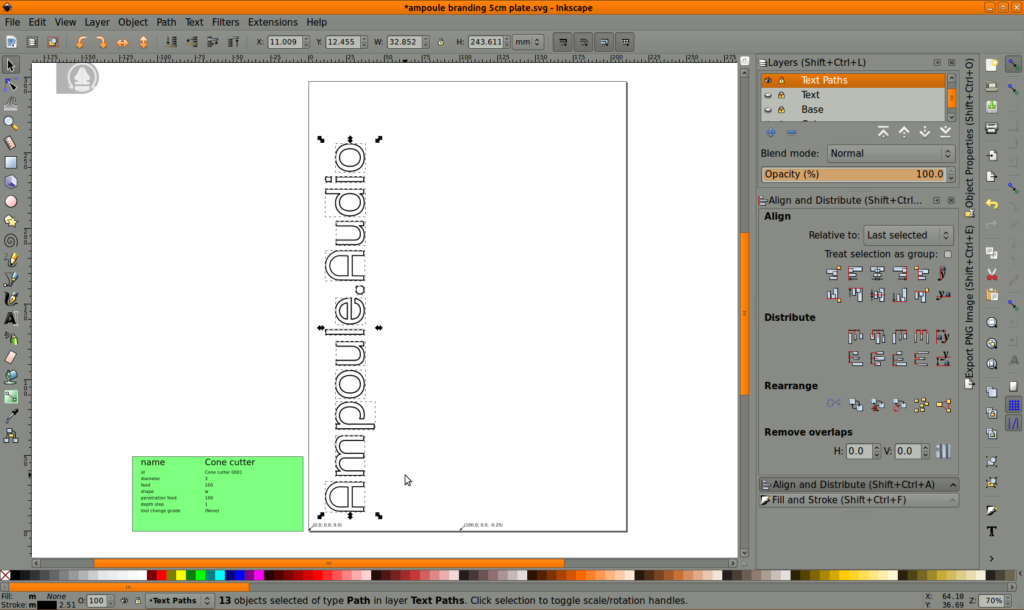Viewport: 1024px width, 610px height.
Task: Toggle width/height ratio lock
Action: [441, 42]
